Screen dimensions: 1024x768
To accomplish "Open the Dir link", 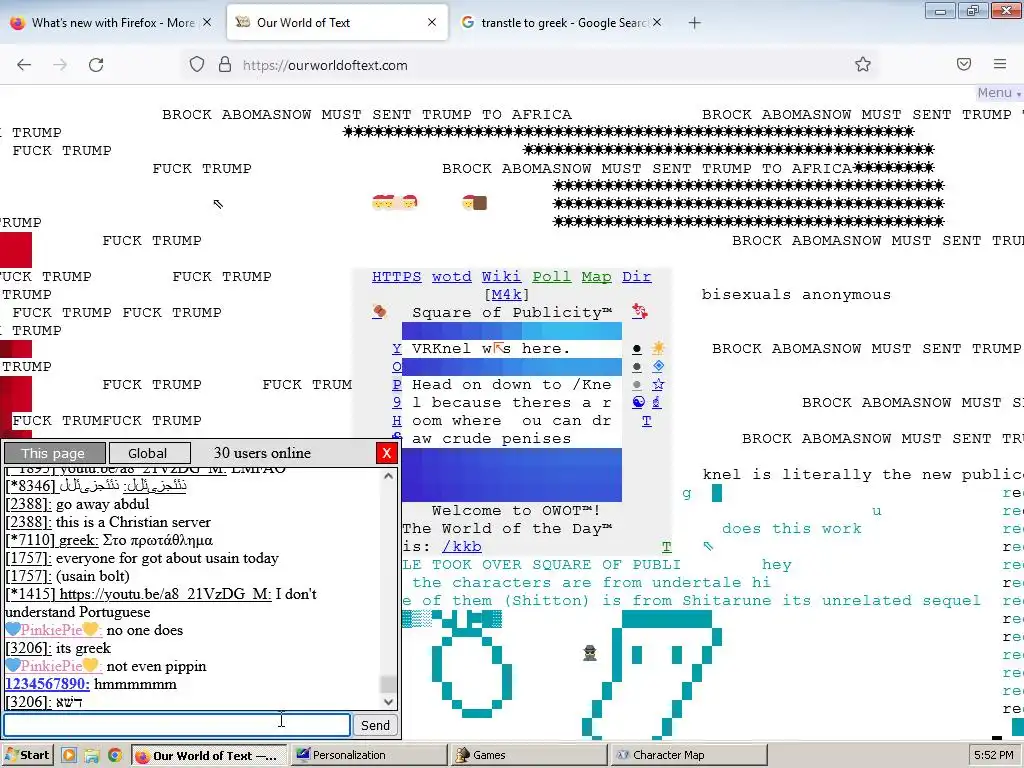I will (x=637, y=276).
